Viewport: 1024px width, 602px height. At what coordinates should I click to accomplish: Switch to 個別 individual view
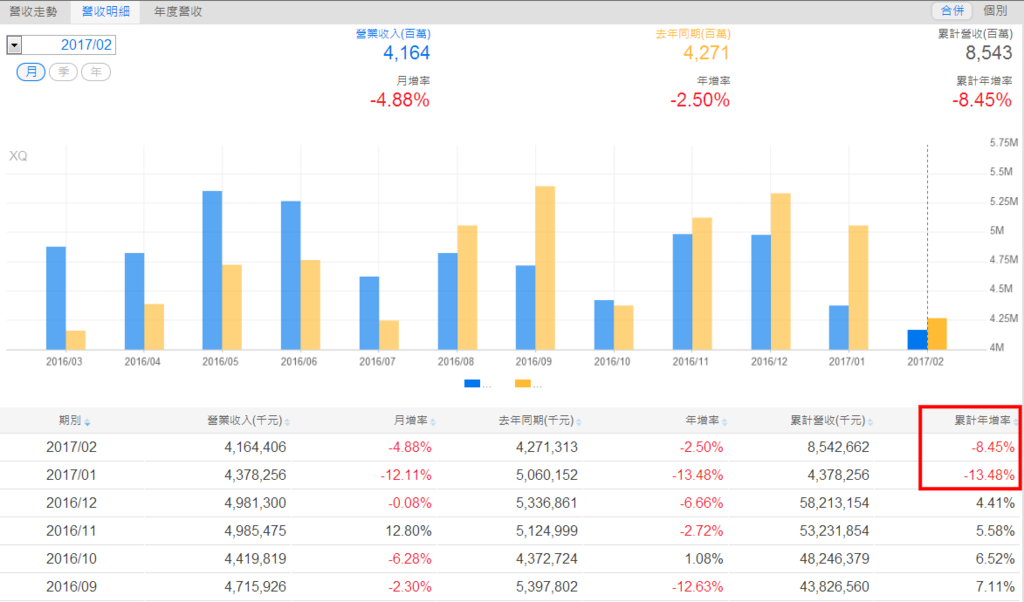tap(995, 10)
